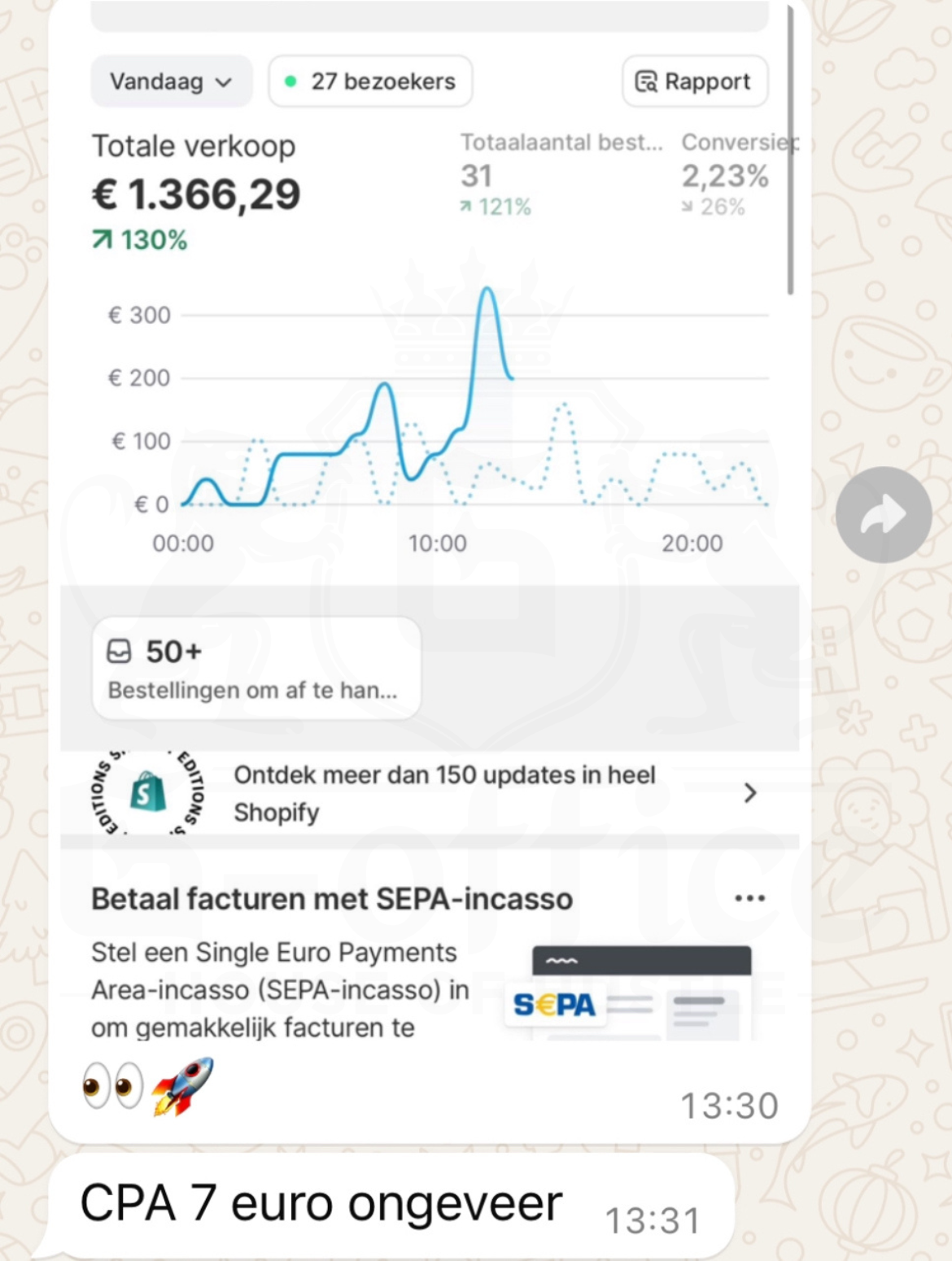Click the rocket emoji in the caption
The image size is (952, 1261).
point(182,1086)
